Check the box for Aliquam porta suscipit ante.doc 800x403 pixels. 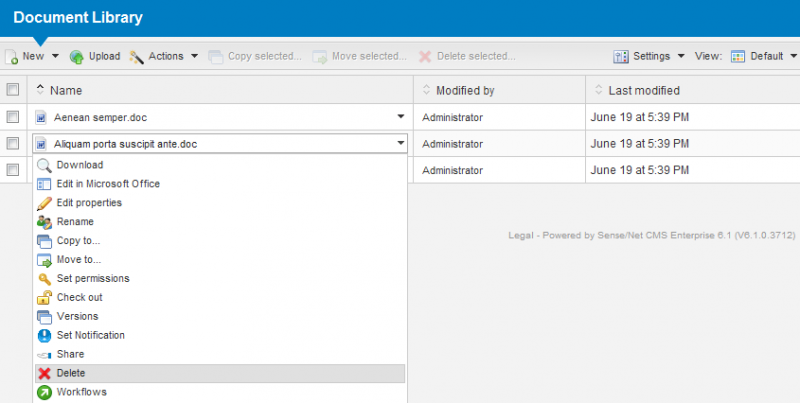coord(13,144)
